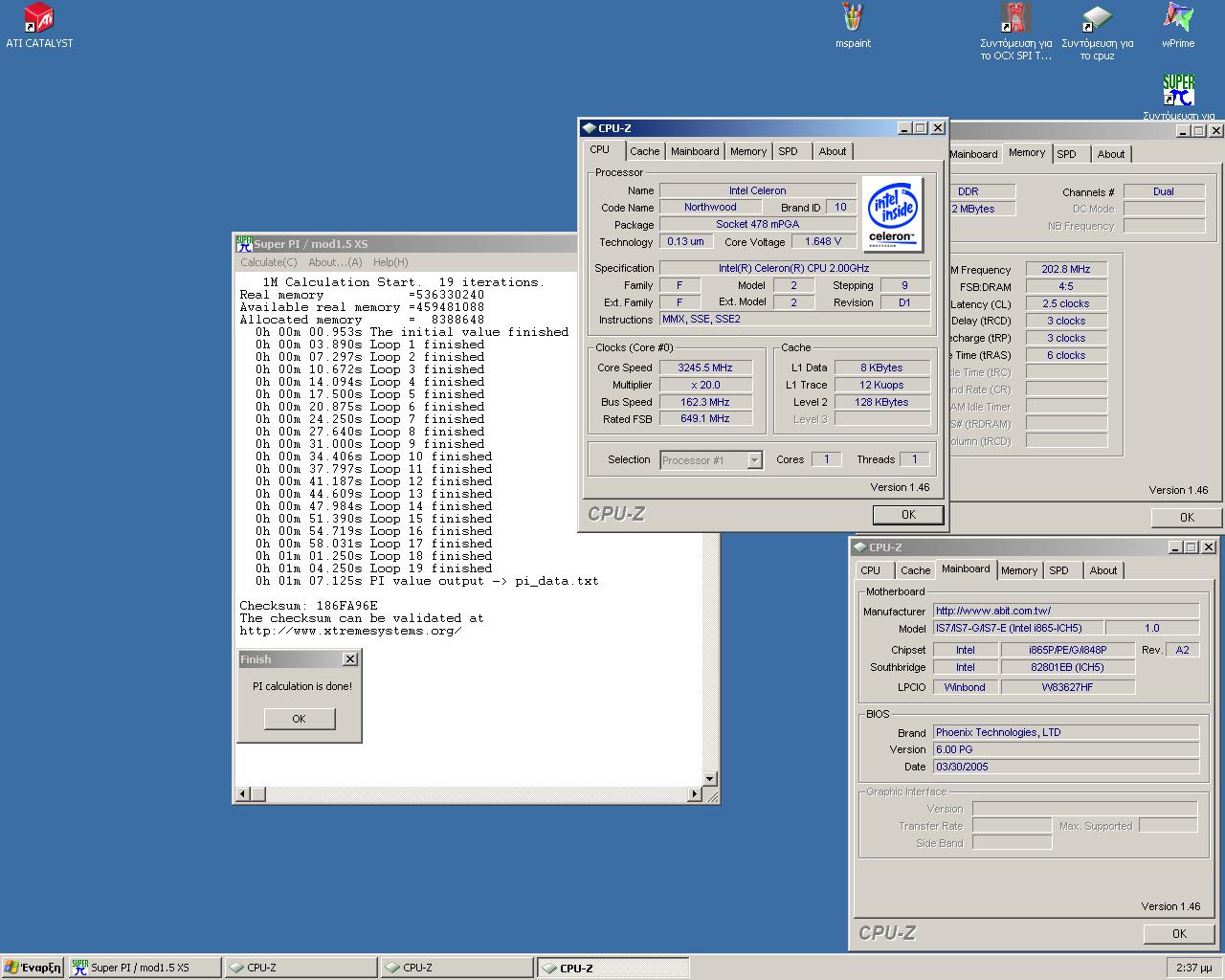The image size is (1225, 980).
Task: Click the Rated FSB 649.1 MHz value
Action: [x=705, y=418]
